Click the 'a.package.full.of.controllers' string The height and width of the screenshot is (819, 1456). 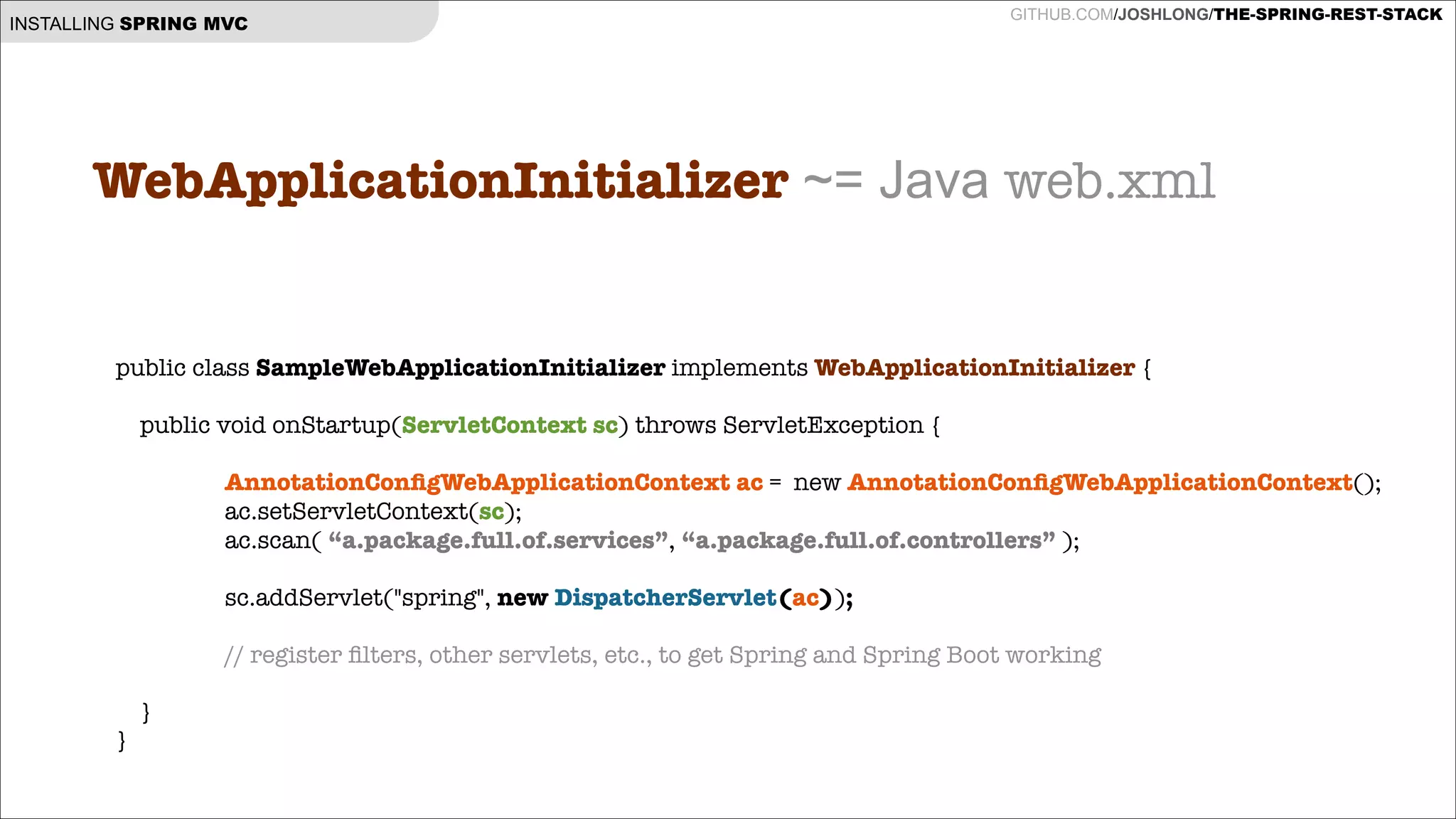click(868, 541)
